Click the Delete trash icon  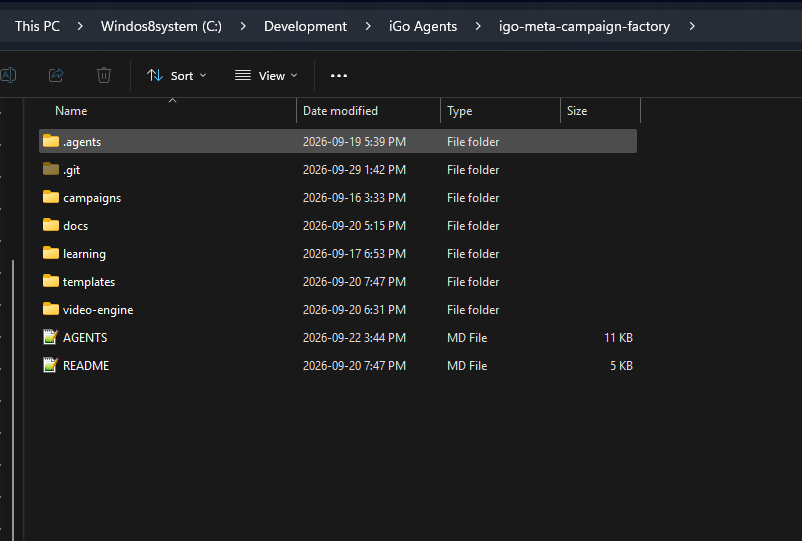(104, 75)
